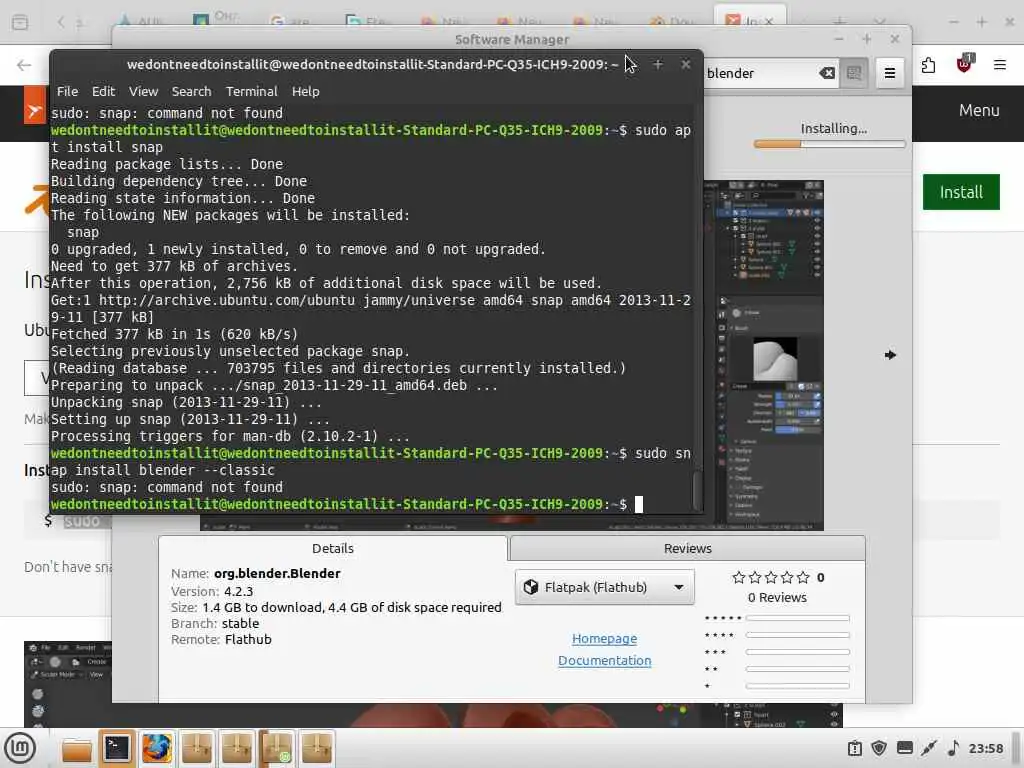
Task: Open the terminal's Edit menu
Action: click(x=103, y=91)
